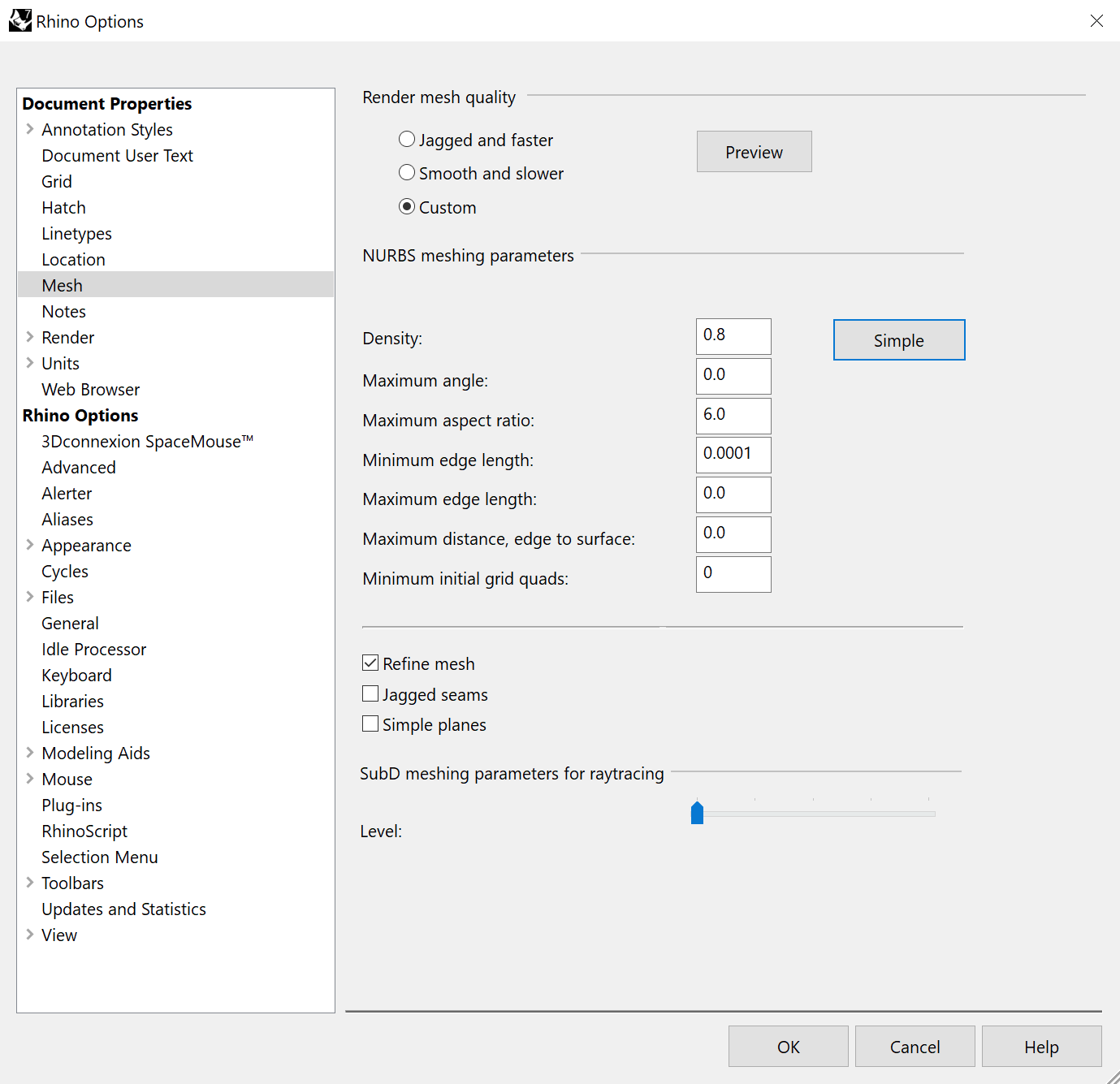Select Alerter in the options tree

67,493
